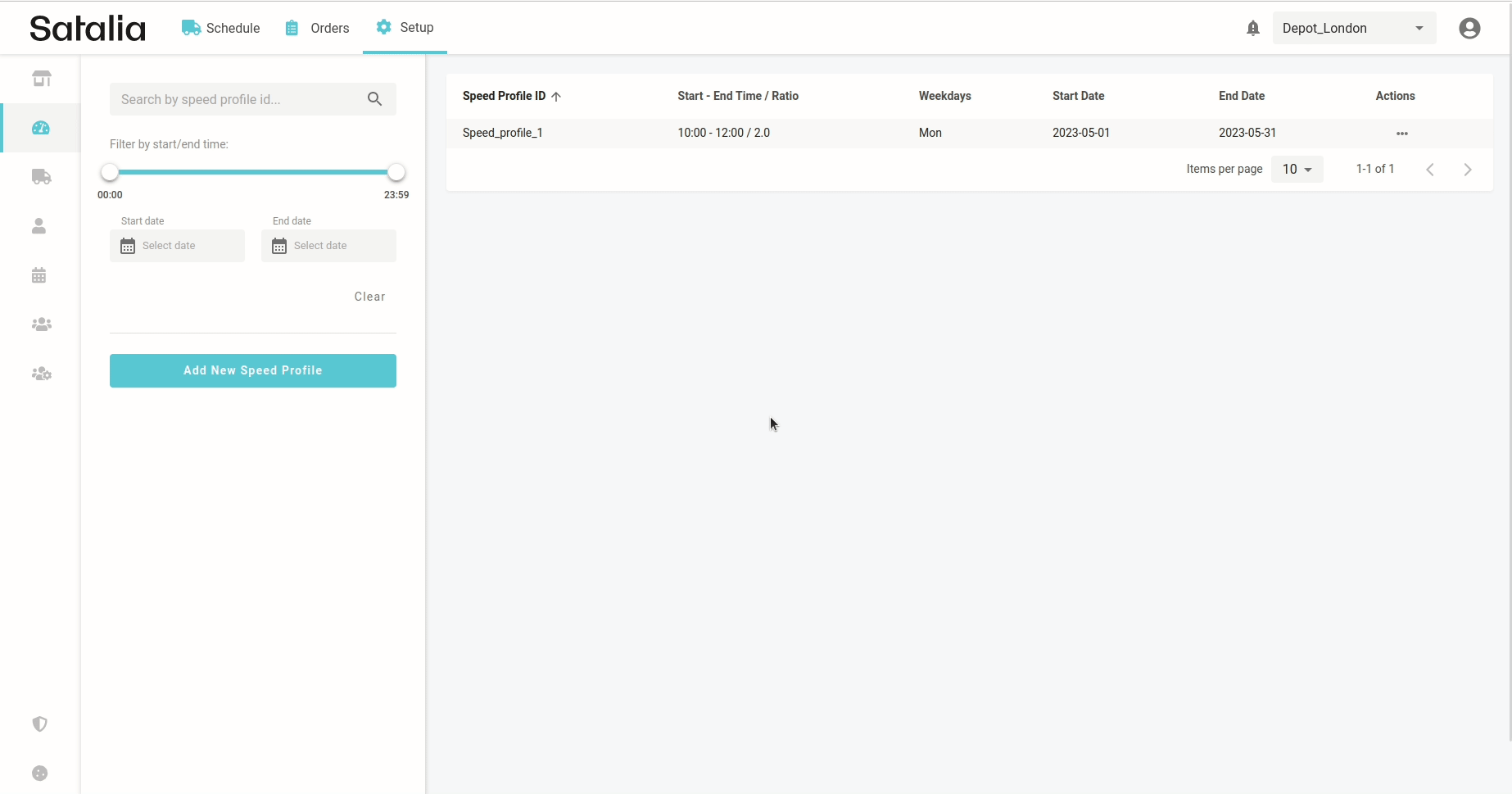Open the items per page dropdown
This screenshot has height=794, width=1512.
coord(1297,170)
